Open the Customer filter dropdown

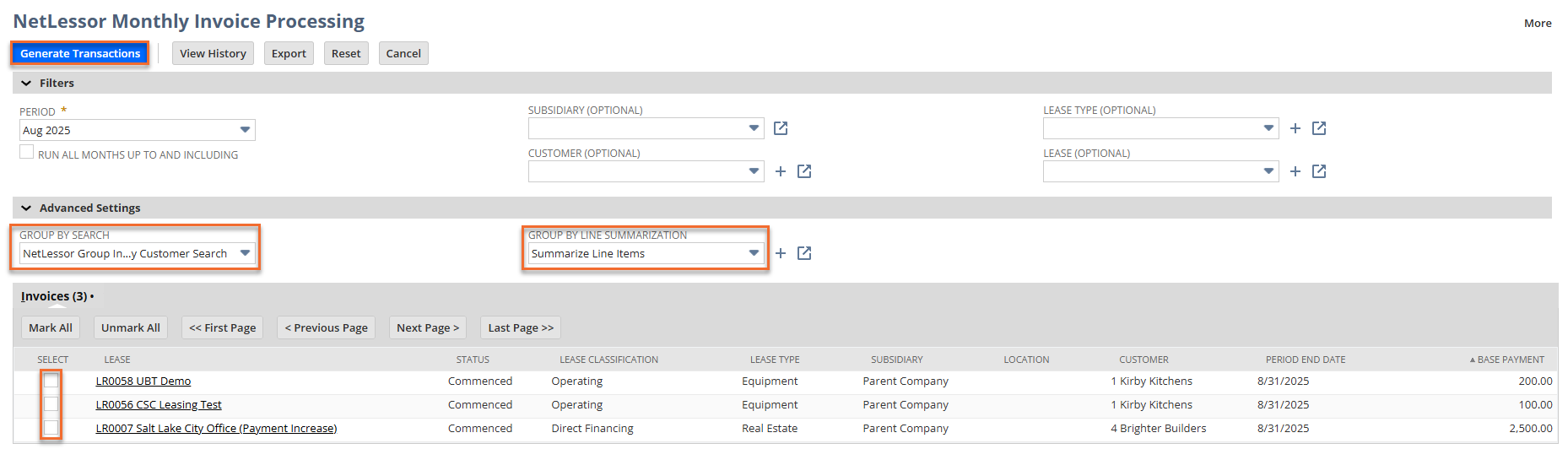pyautogui.click(x=646, y=171)
